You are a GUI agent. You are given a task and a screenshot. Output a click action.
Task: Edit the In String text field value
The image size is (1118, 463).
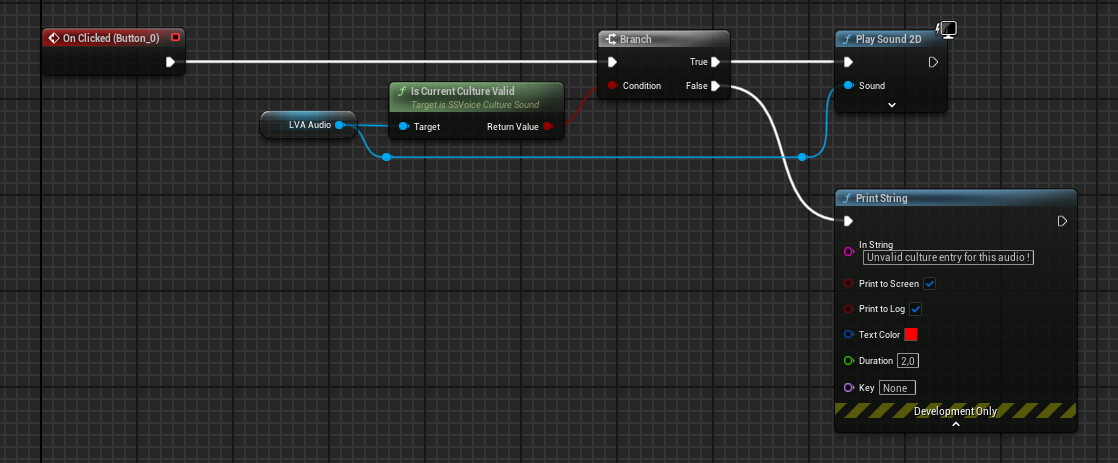pyautogui.click(x=948, y=258)
